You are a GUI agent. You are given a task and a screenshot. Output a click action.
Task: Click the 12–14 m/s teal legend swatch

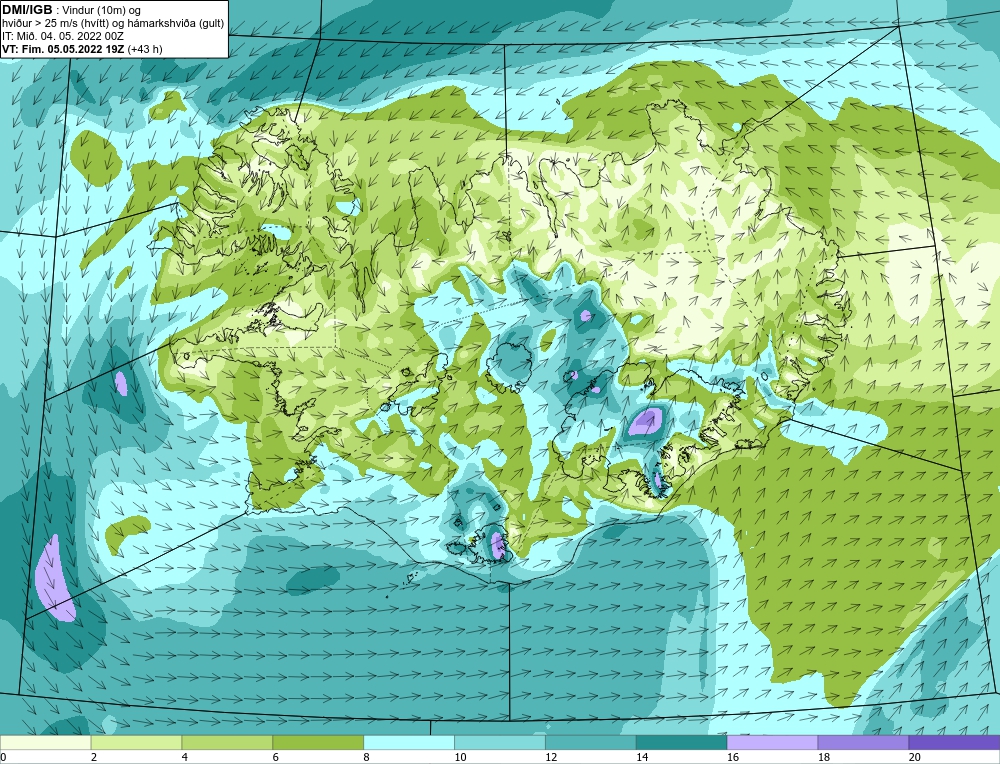pyautogui.click(x=591, y=742)
